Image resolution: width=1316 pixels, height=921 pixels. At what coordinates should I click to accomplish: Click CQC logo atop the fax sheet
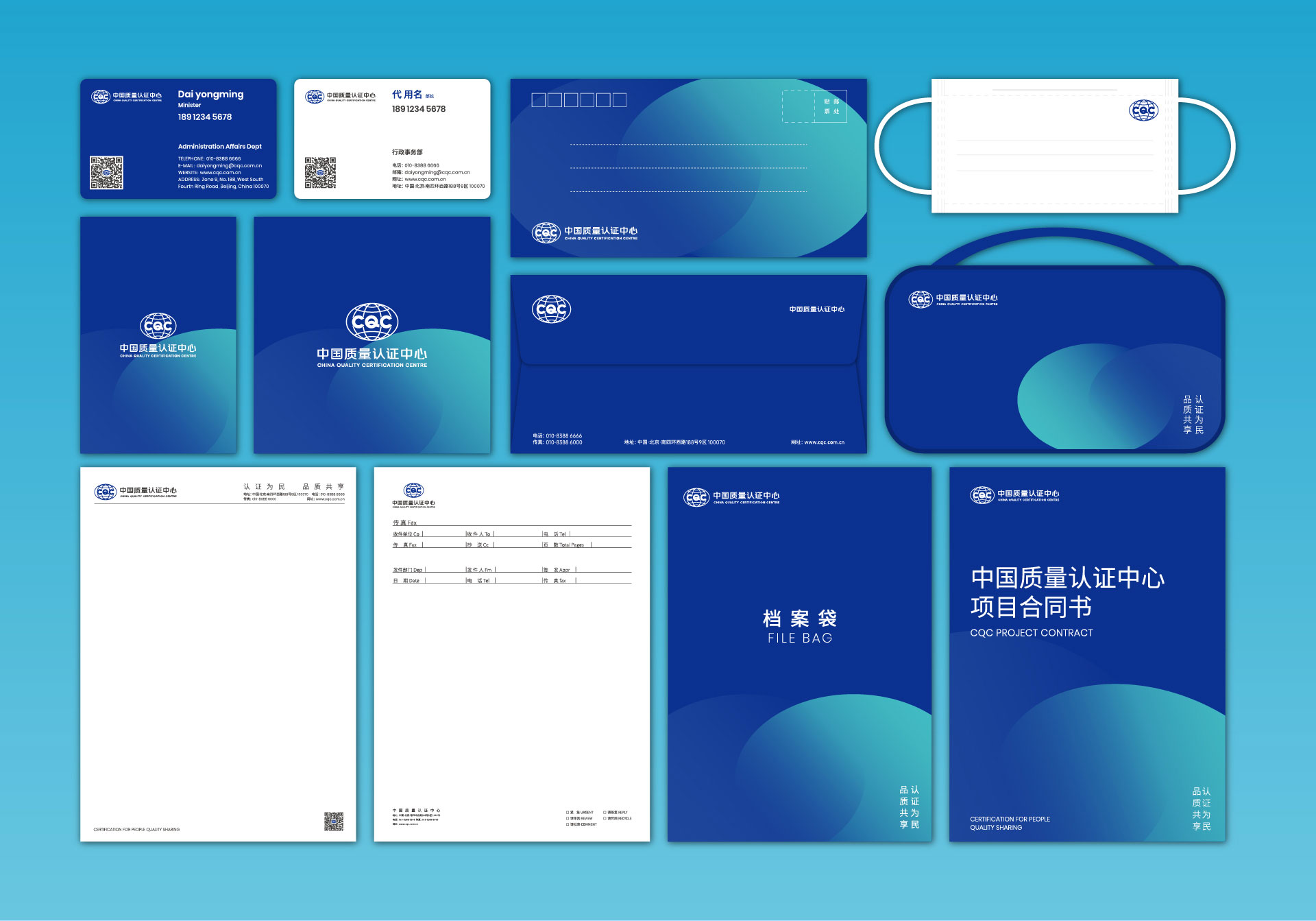pos(413,490)
